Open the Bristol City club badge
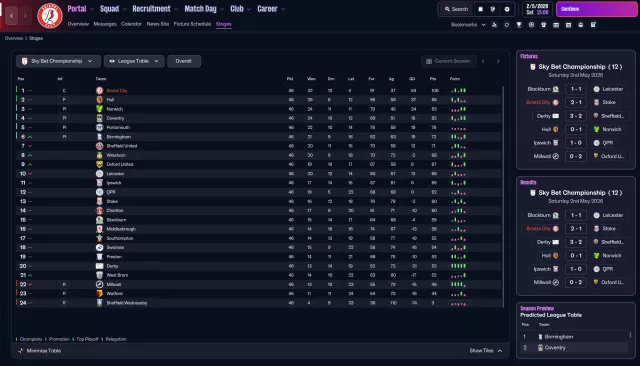 (50, 16)
